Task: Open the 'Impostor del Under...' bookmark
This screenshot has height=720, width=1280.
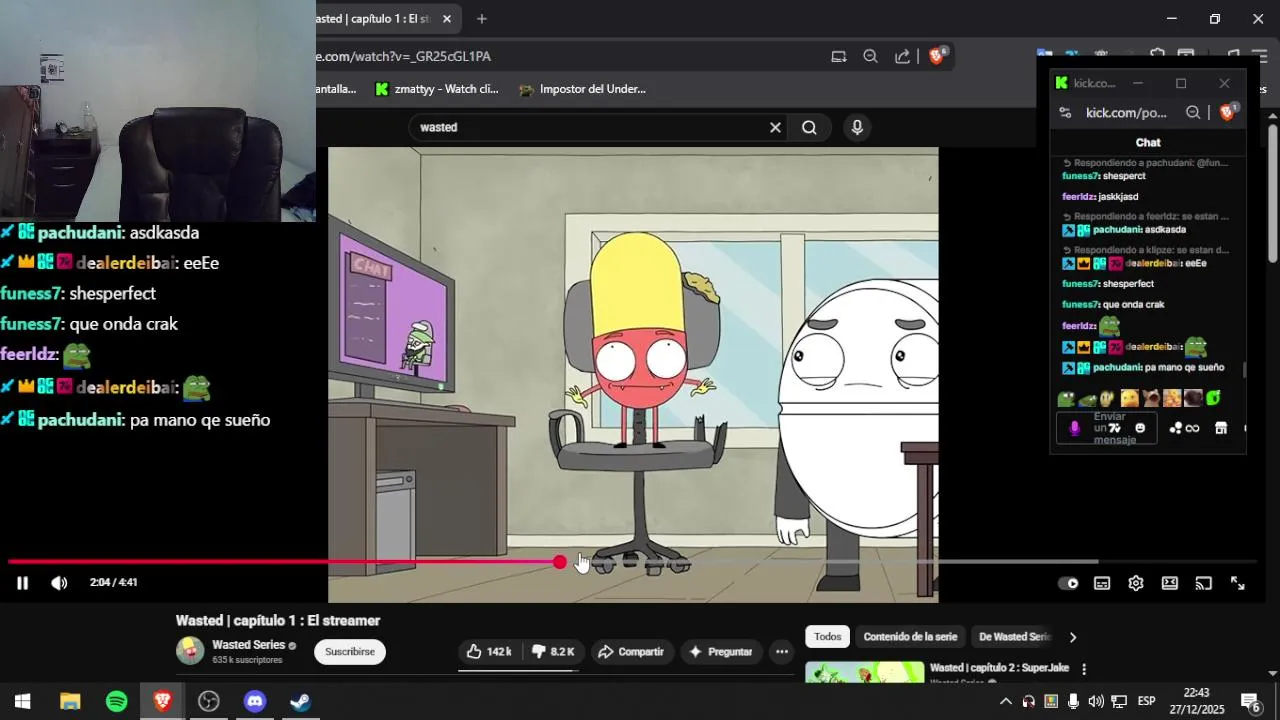Action: click(x=582, y=89)
